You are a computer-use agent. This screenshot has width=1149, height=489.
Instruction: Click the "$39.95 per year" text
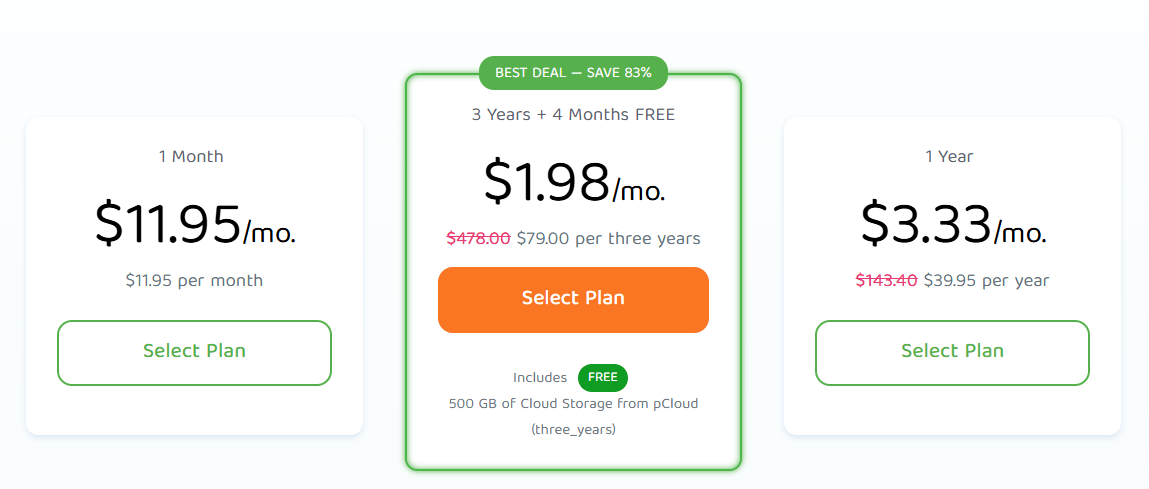(986, 281)
